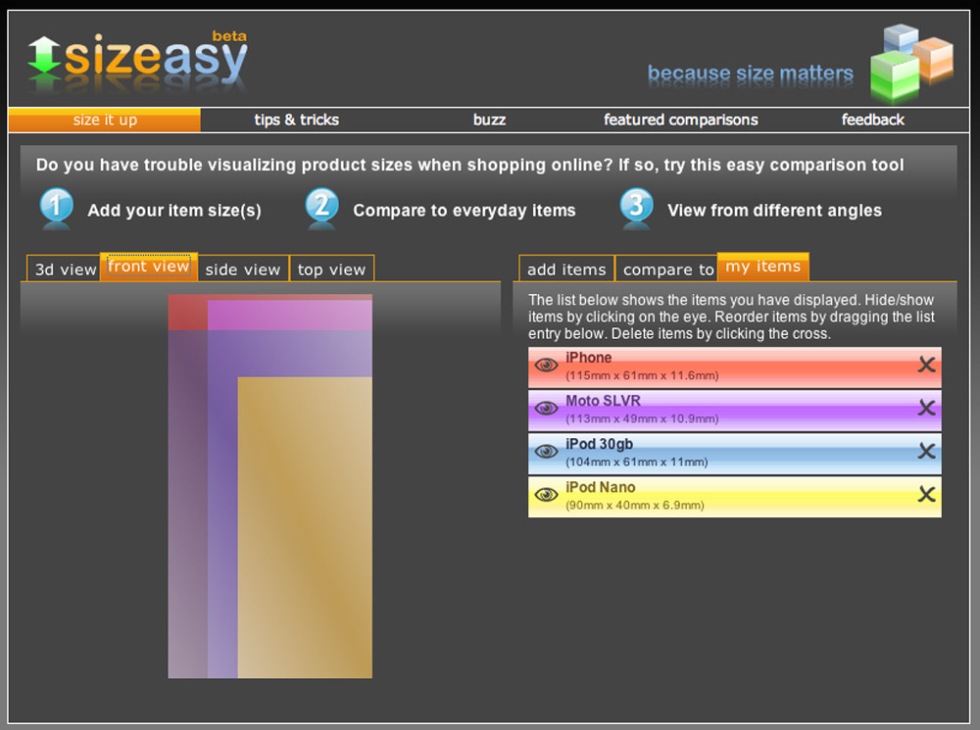Open the top view tab
This screenshot has height=730, width=980.
pos(332,269)
